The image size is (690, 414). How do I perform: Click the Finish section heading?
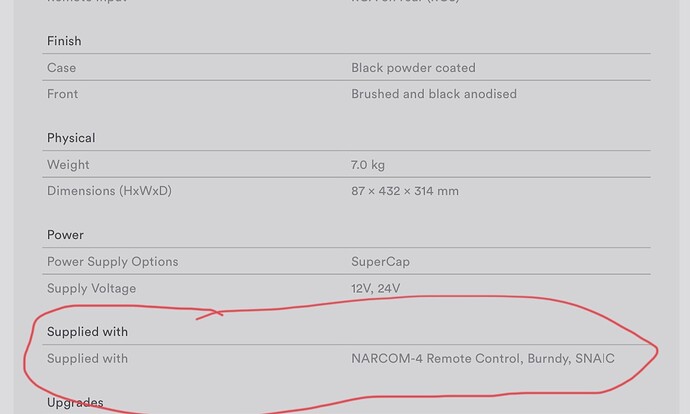(64, 41)
